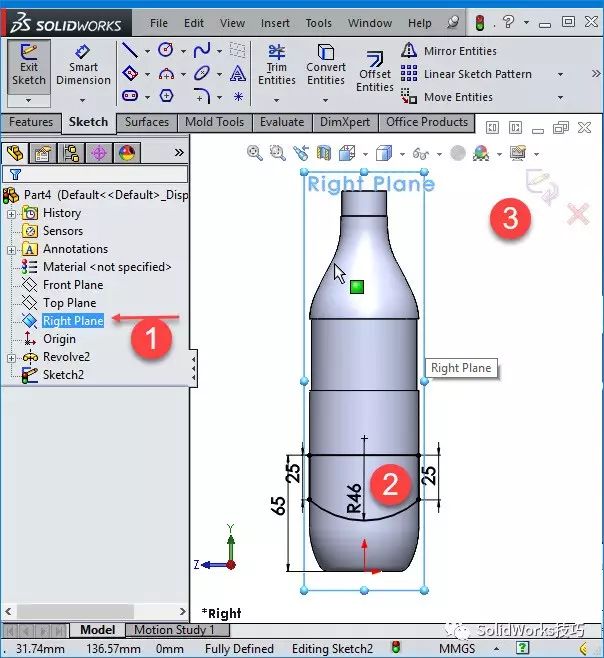The image size is (604, 658).
Task: Open the Convert Entities dropdown arrow
Action: tap(325, 100)
